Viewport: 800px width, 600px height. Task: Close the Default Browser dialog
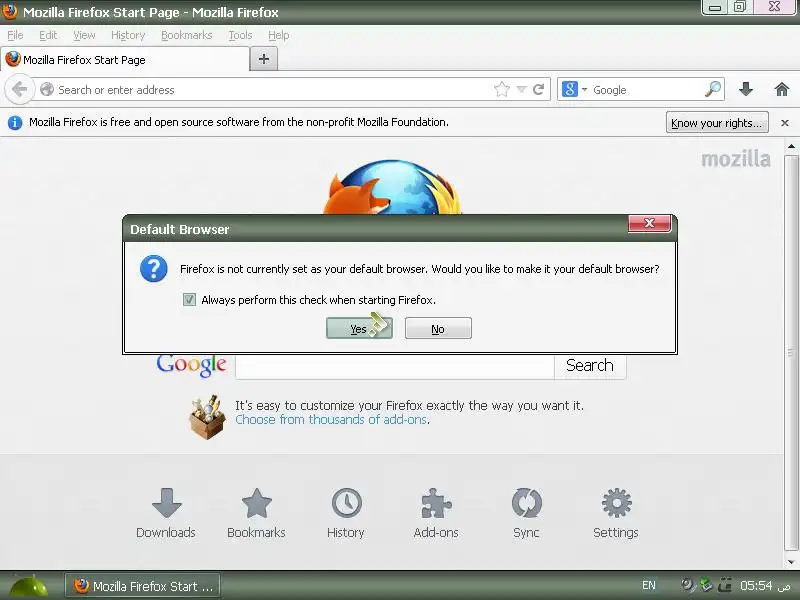649,223
